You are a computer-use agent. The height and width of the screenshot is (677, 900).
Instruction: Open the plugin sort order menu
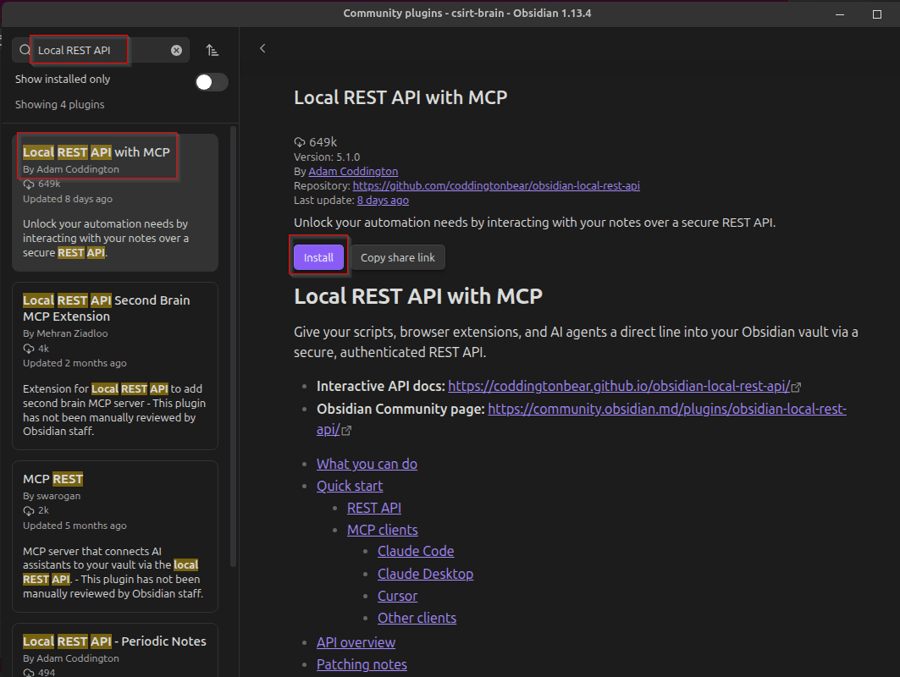click(212, 51)
